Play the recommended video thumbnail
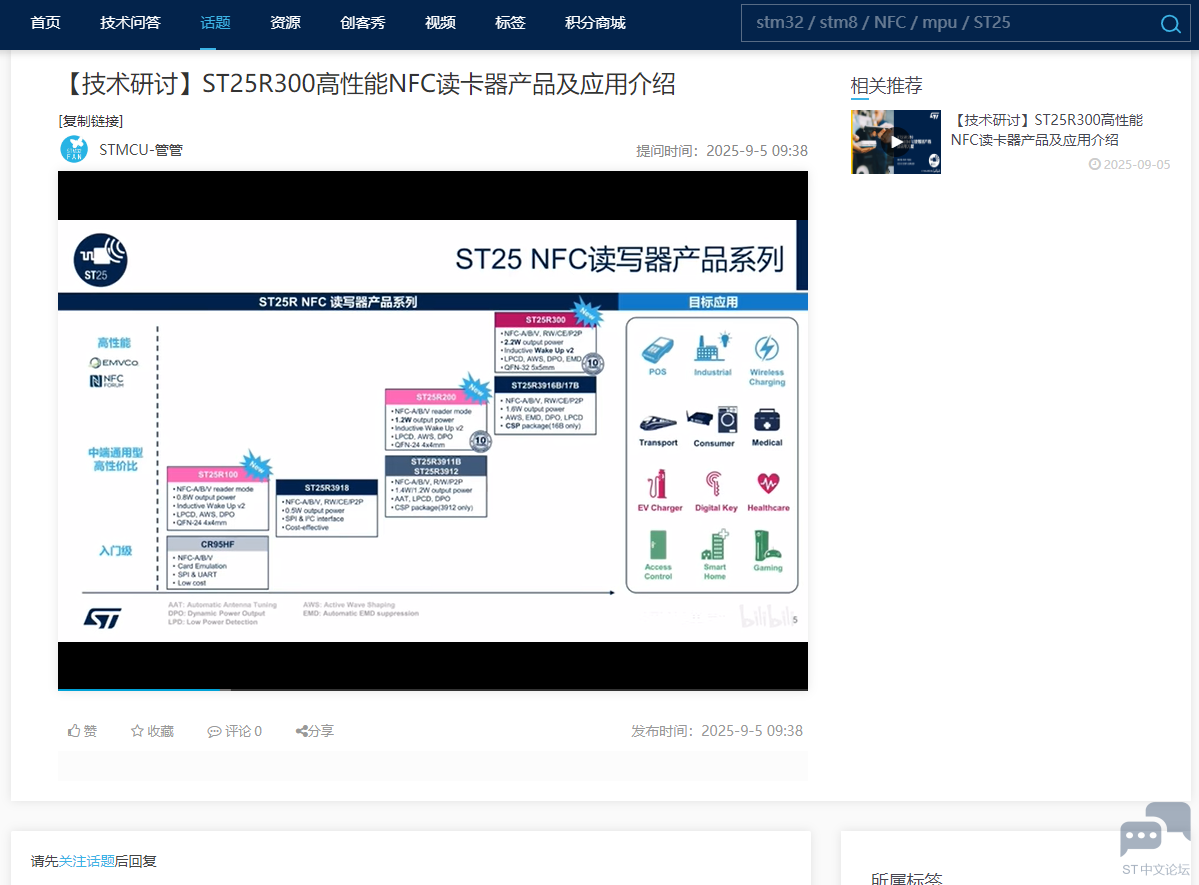Viewport: 1199px width, 885px height. pos(895,142)
